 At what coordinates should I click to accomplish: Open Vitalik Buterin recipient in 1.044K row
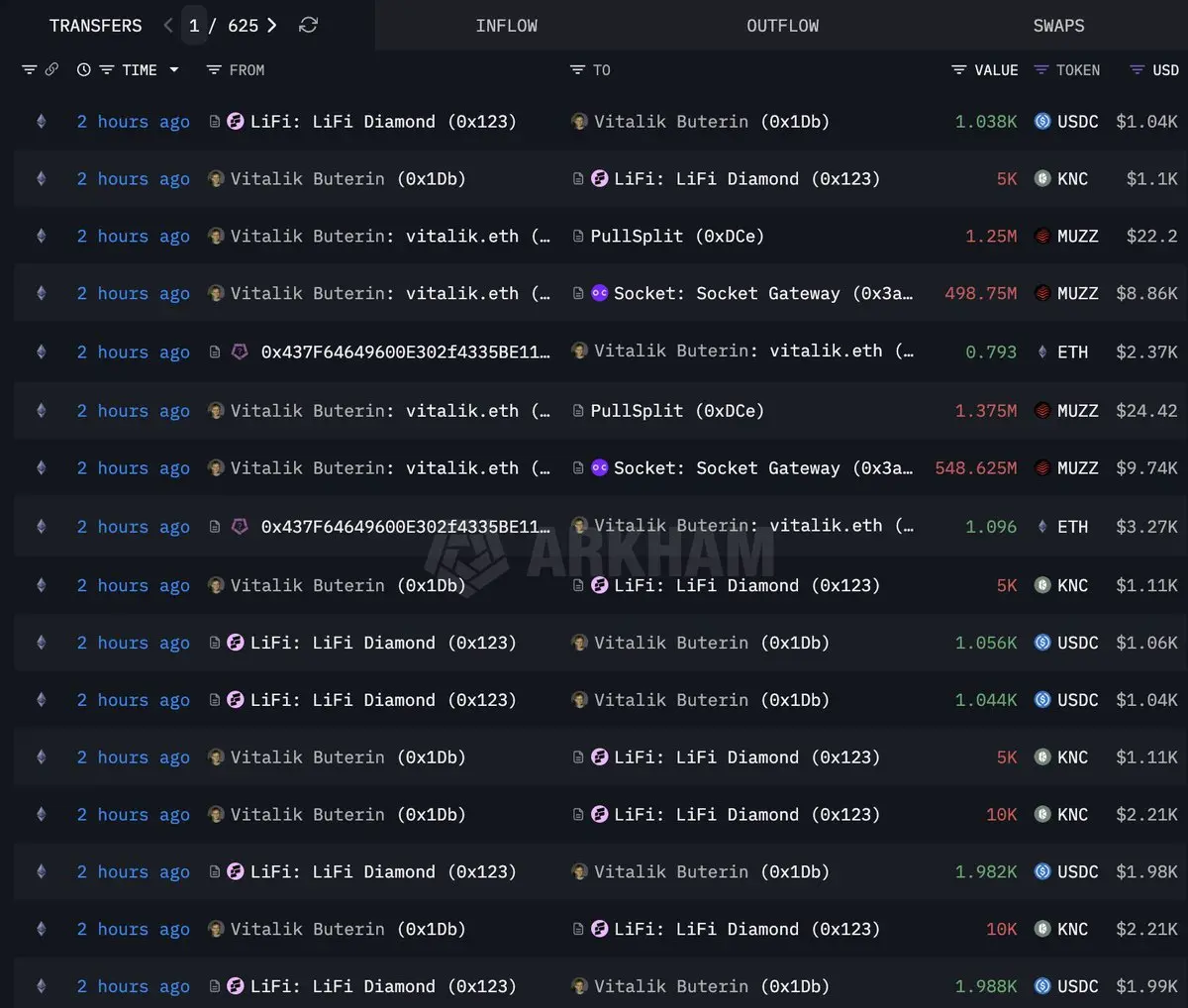click(x=712, y=700)
